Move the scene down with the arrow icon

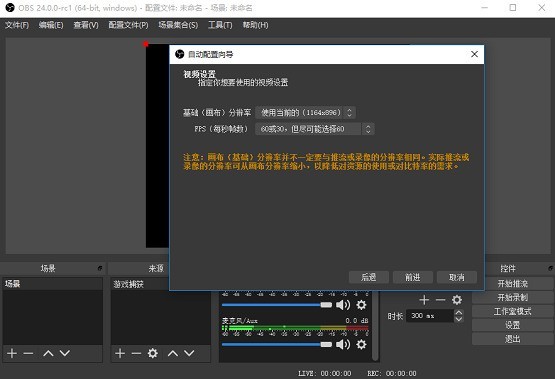pos(65,353)
